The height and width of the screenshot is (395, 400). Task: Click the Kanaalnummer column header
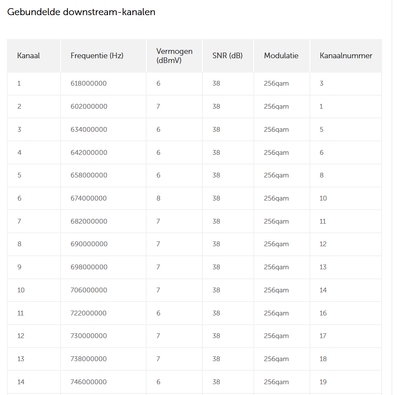point(346,56)
